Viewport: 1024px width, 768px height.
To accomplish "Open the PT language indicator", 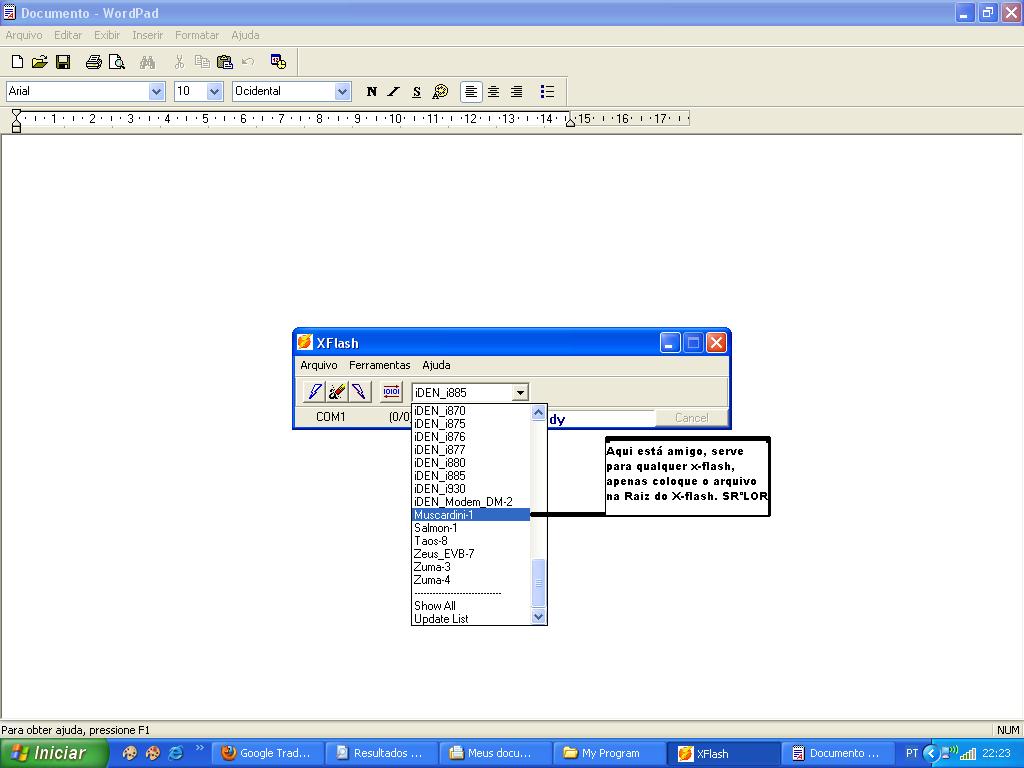I will click(x=912, y=753).
